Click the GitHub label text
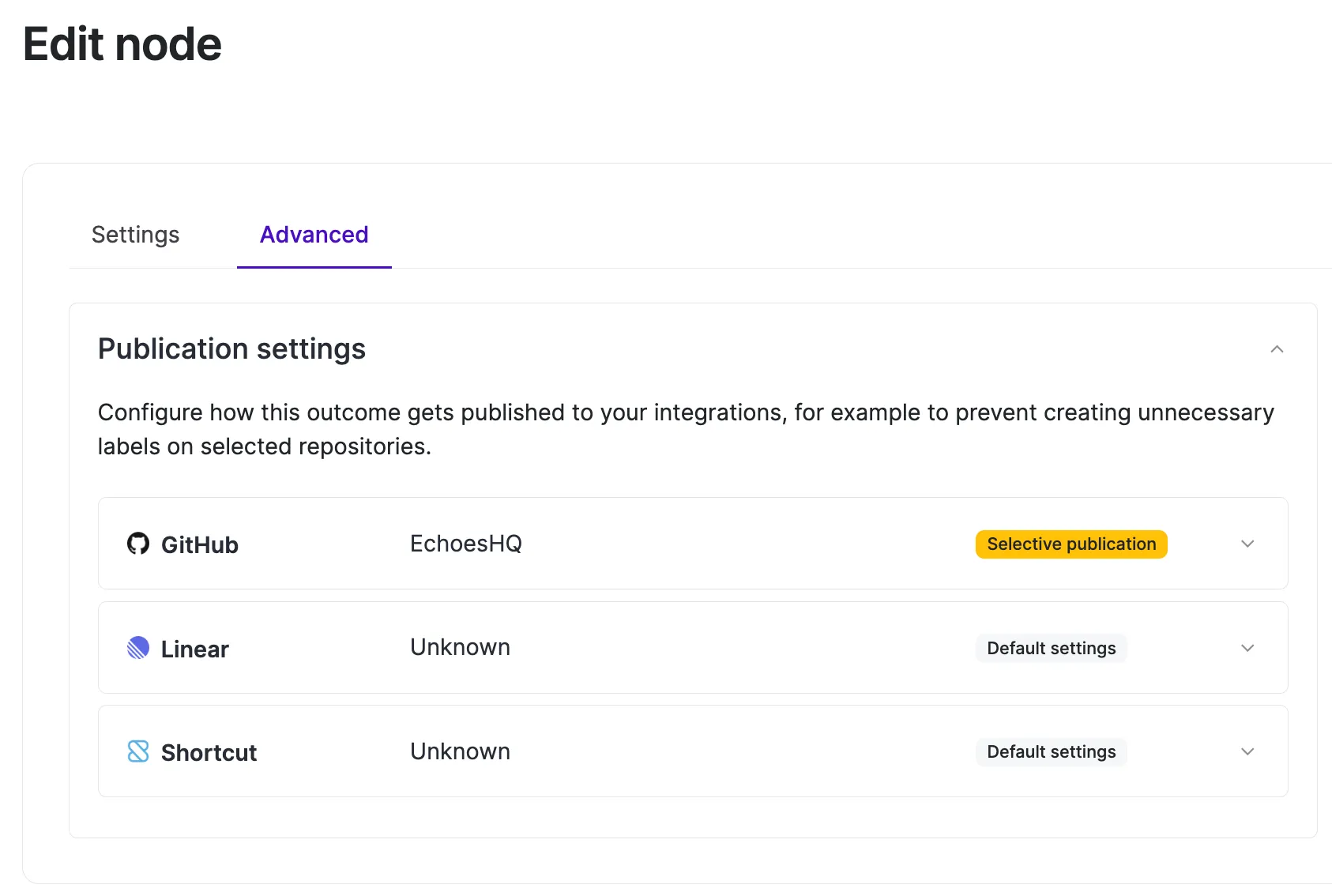 click(x=200, y=545)
